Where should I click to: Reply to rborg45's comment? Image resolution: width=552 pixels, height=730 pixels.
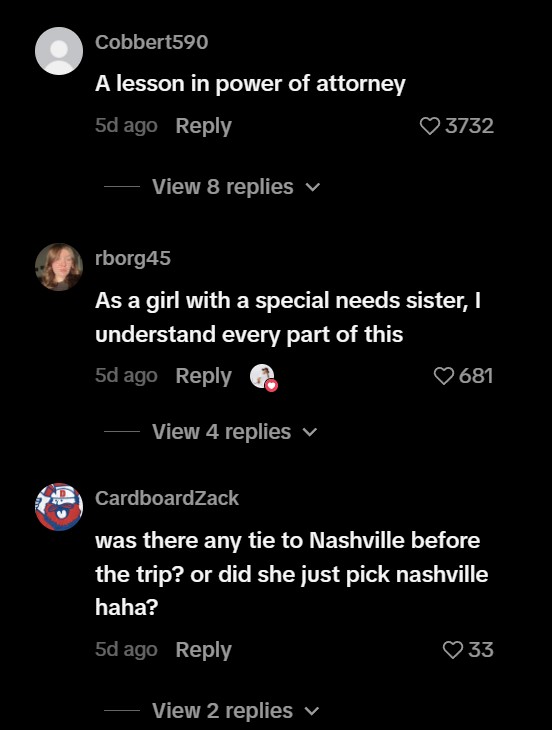click(x=203, y=376)
